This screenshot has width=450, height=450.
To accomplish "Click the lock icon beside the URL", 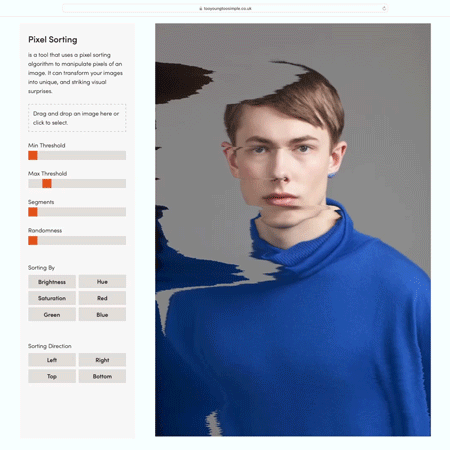I will point(201,9).
